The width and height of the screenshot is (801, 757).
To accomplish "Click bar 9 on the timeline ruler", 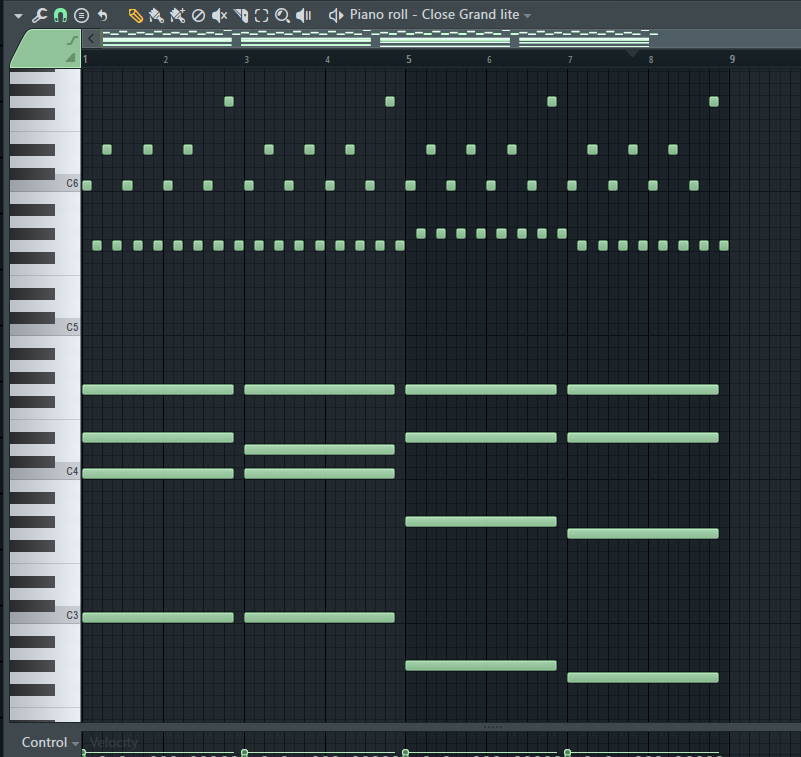I will [732, 60].
